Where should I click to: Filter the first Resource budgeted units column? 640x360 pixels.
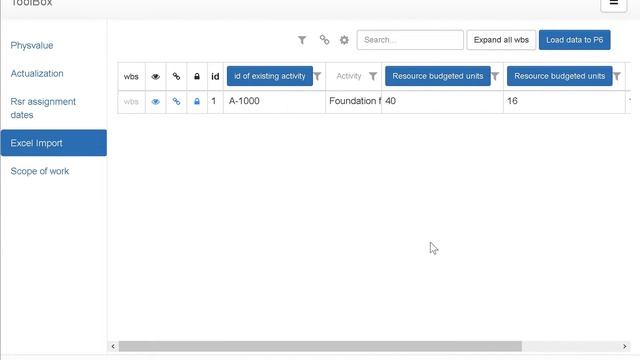pyautogui.click(x=495, y=76)
